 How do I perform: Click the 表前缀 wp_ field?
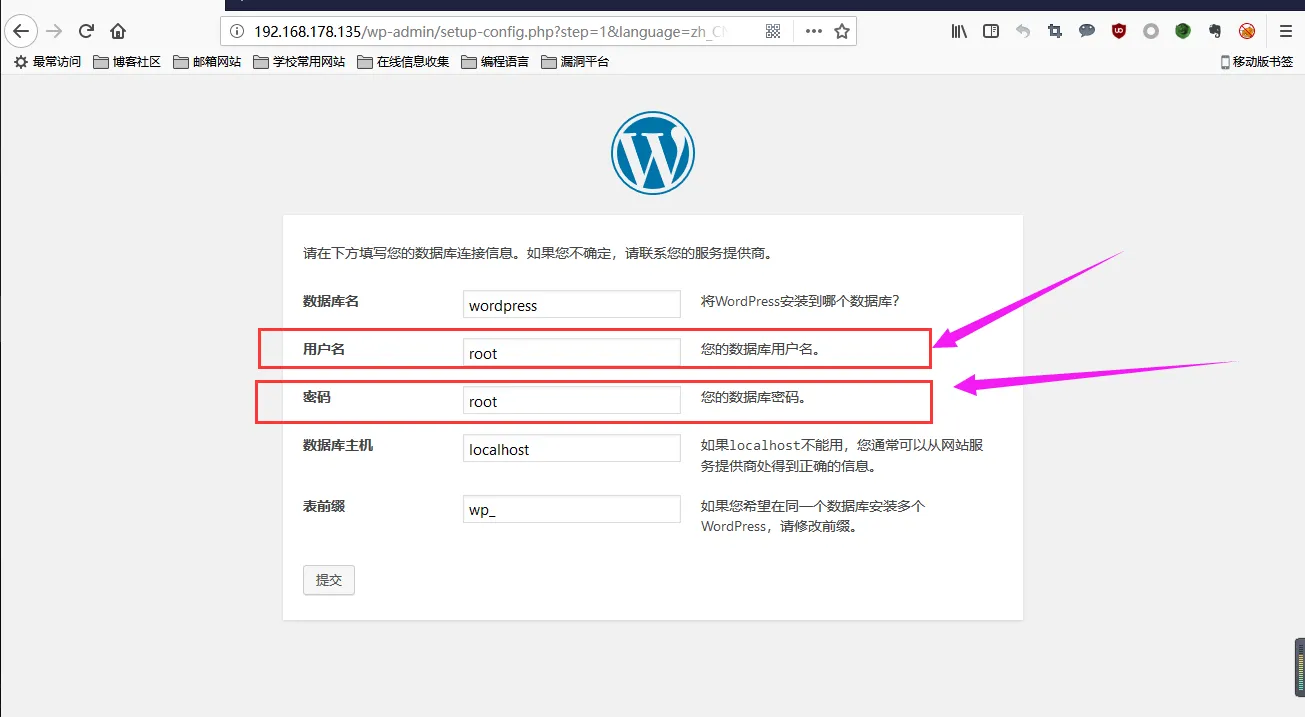click(572, 509)
